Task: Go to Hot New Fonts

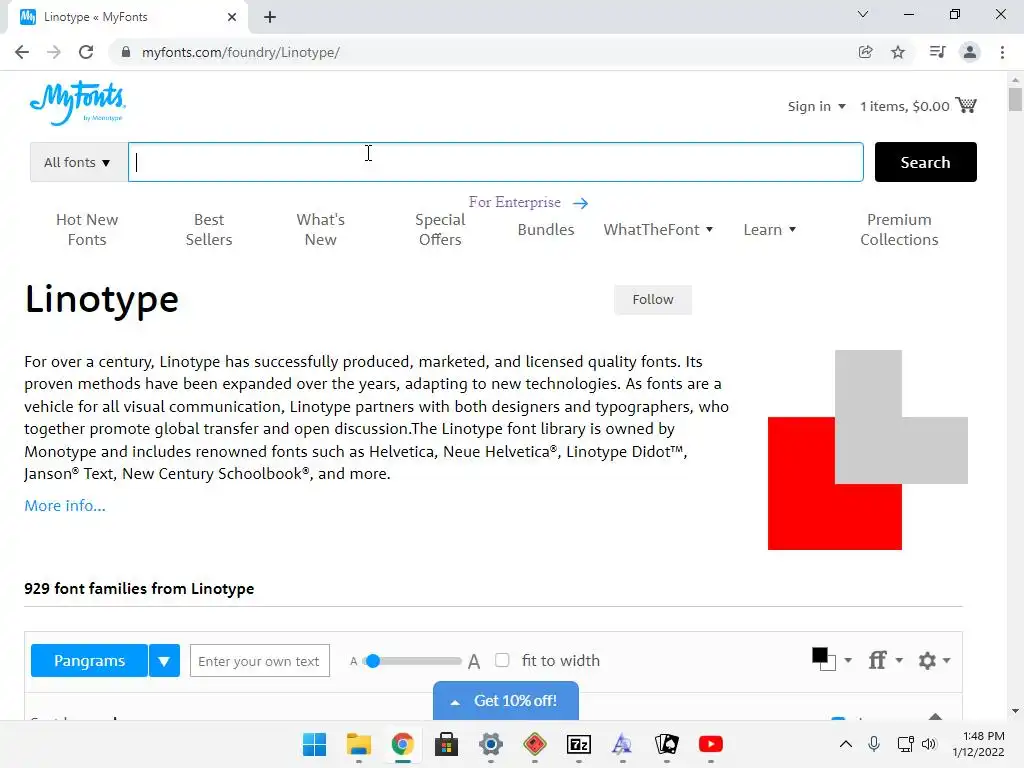Action: click(87, 229)
